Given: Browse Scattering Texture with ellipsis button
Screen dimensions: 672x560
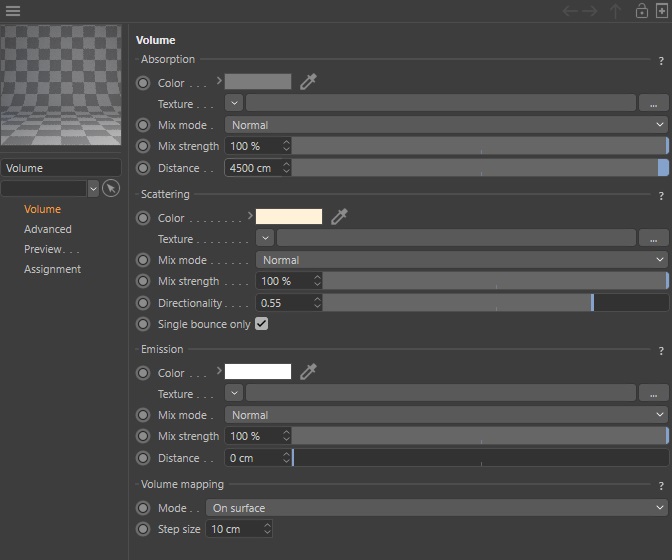Looking at the screenshot, I should pos(653,238).
